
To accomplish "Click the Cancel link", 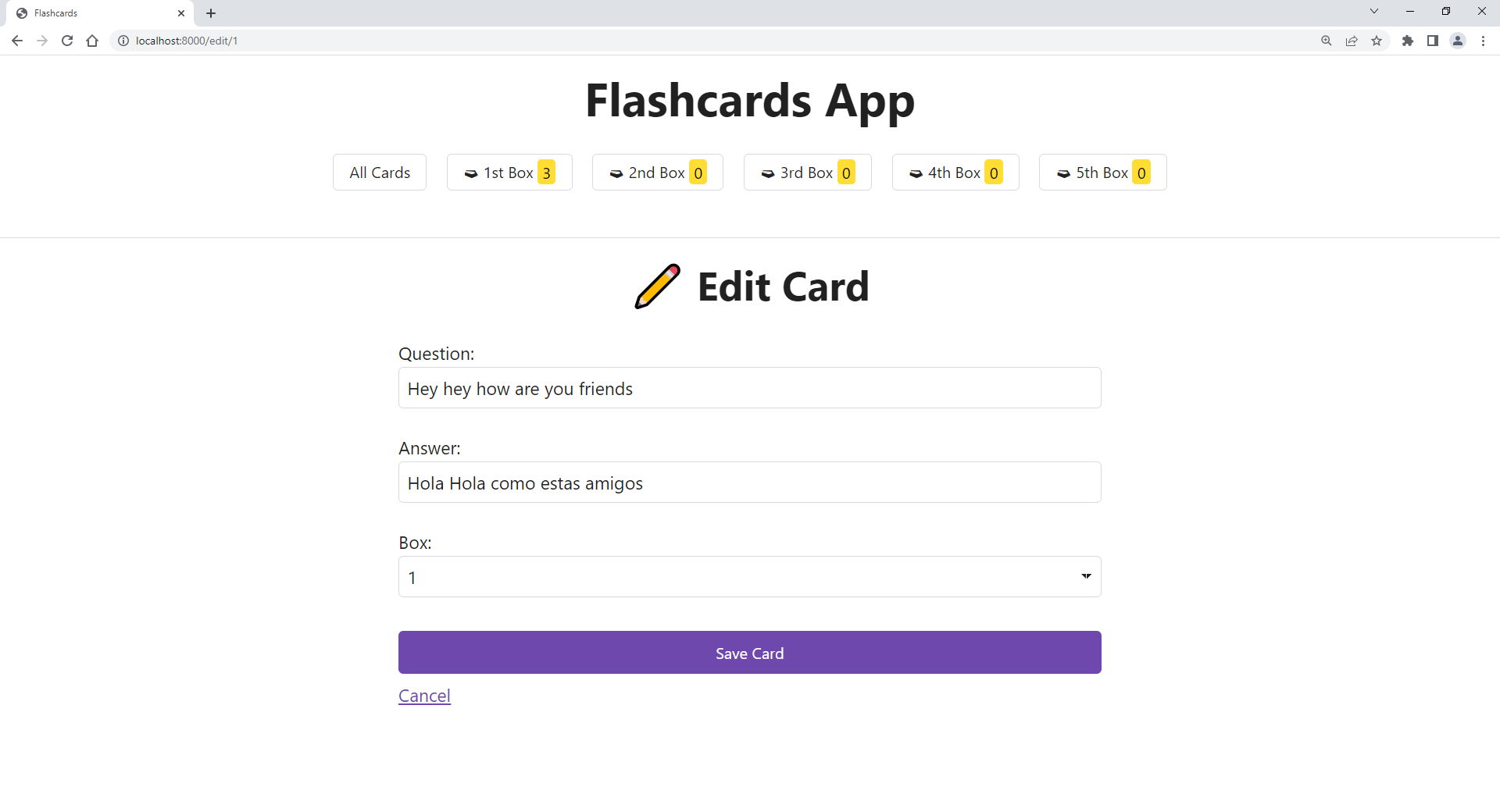I will pos(424,695).
